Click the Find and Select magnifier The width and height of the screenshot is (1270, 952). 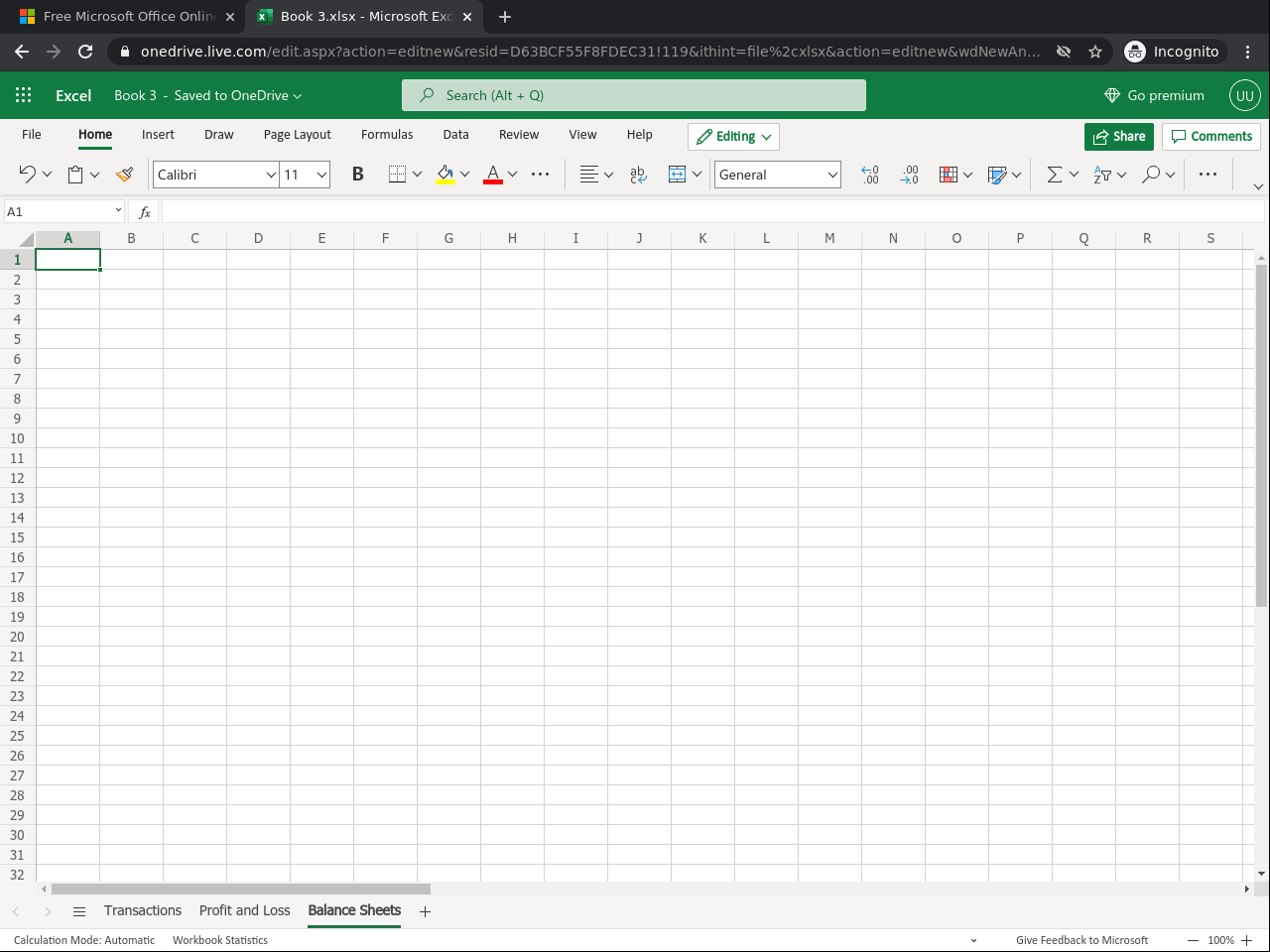click(1151, 175)
